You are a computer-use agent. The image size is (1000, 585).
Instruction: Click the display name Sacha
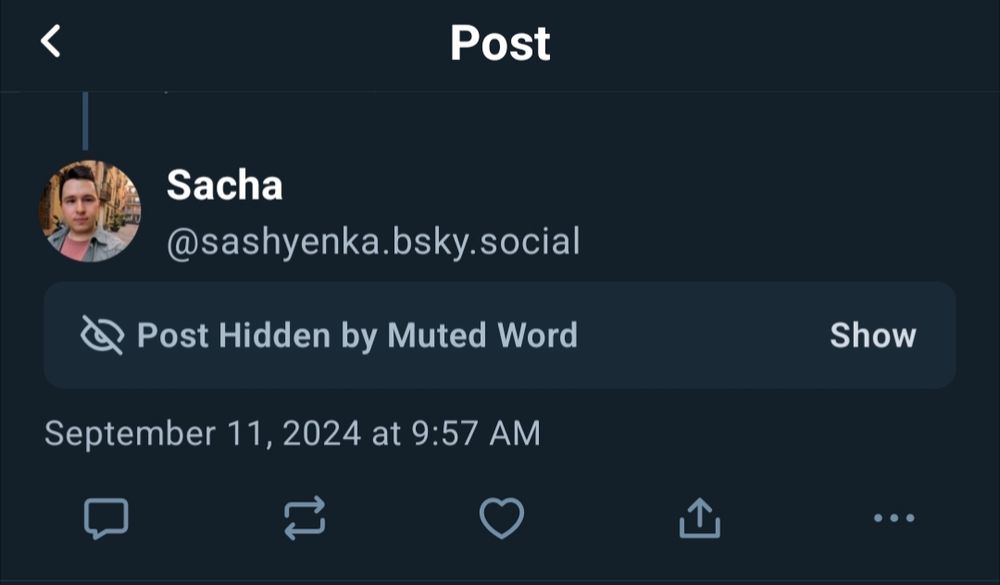tap(222, 184)
